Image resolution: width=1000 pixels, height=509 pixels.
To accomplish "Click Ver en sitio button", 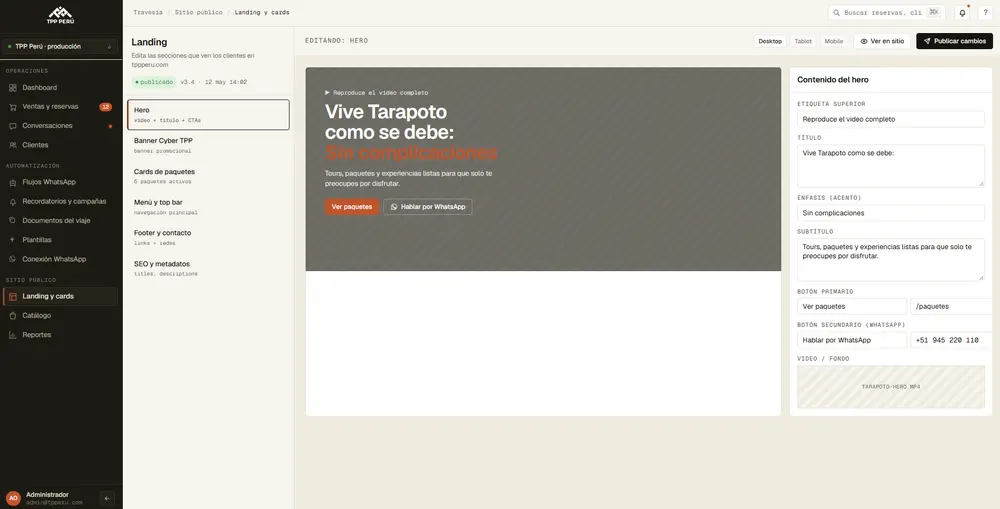I will pos(882,41).
